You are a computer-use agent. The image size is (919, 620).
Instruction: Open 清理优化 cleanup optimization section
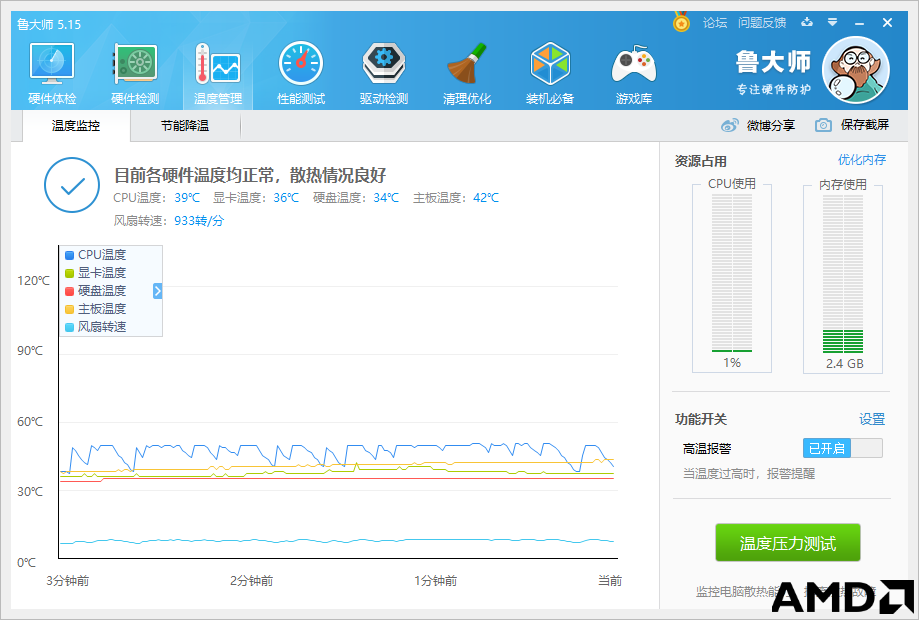(467, 74)
